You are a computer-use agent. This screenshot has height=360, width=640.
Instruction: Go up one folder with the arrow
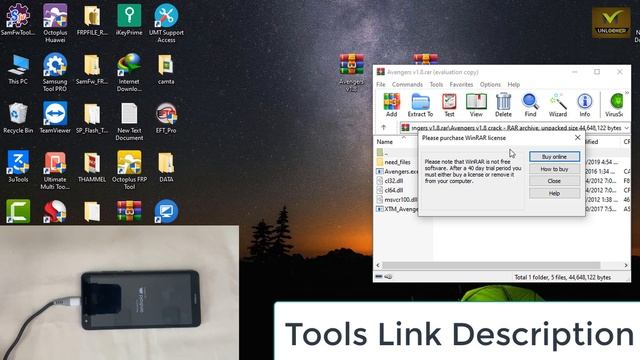384,128
